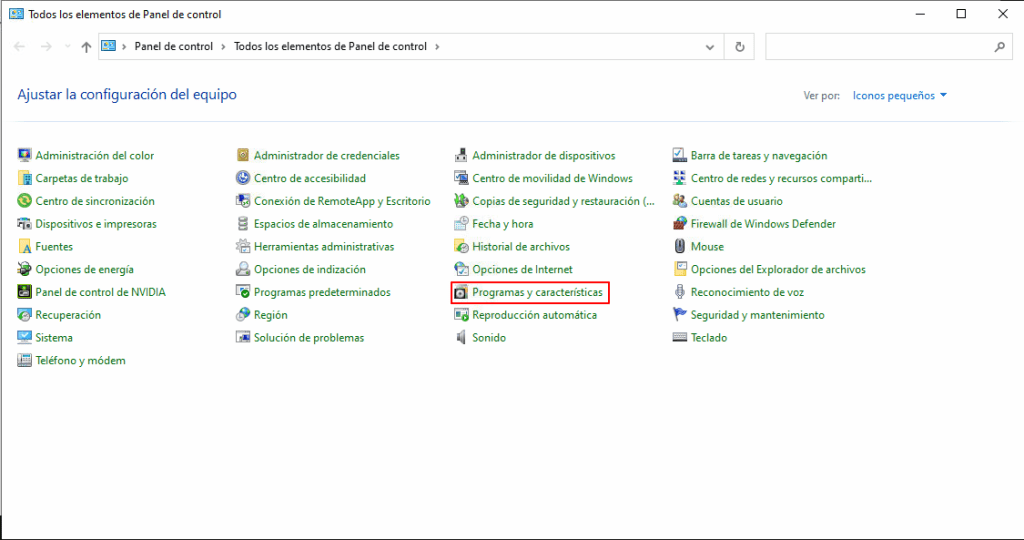1024x540 pixels.
Task: Expand the address bar history dropdown
Action: coord(710,47)
